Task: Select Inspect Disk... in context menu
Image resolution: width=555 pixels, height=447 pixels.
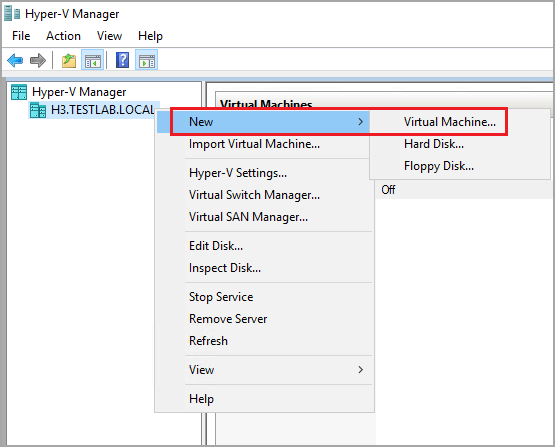Action: (225, 268)
